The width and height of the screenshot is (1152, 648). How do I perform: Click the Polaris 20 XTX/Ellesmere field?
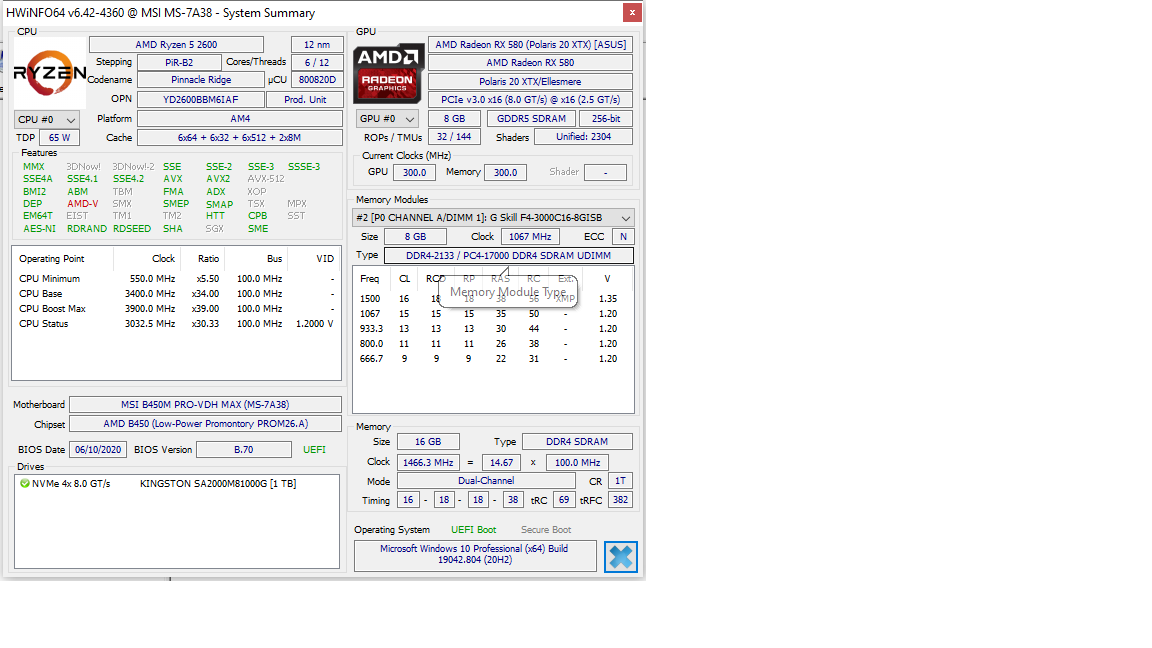530,82
